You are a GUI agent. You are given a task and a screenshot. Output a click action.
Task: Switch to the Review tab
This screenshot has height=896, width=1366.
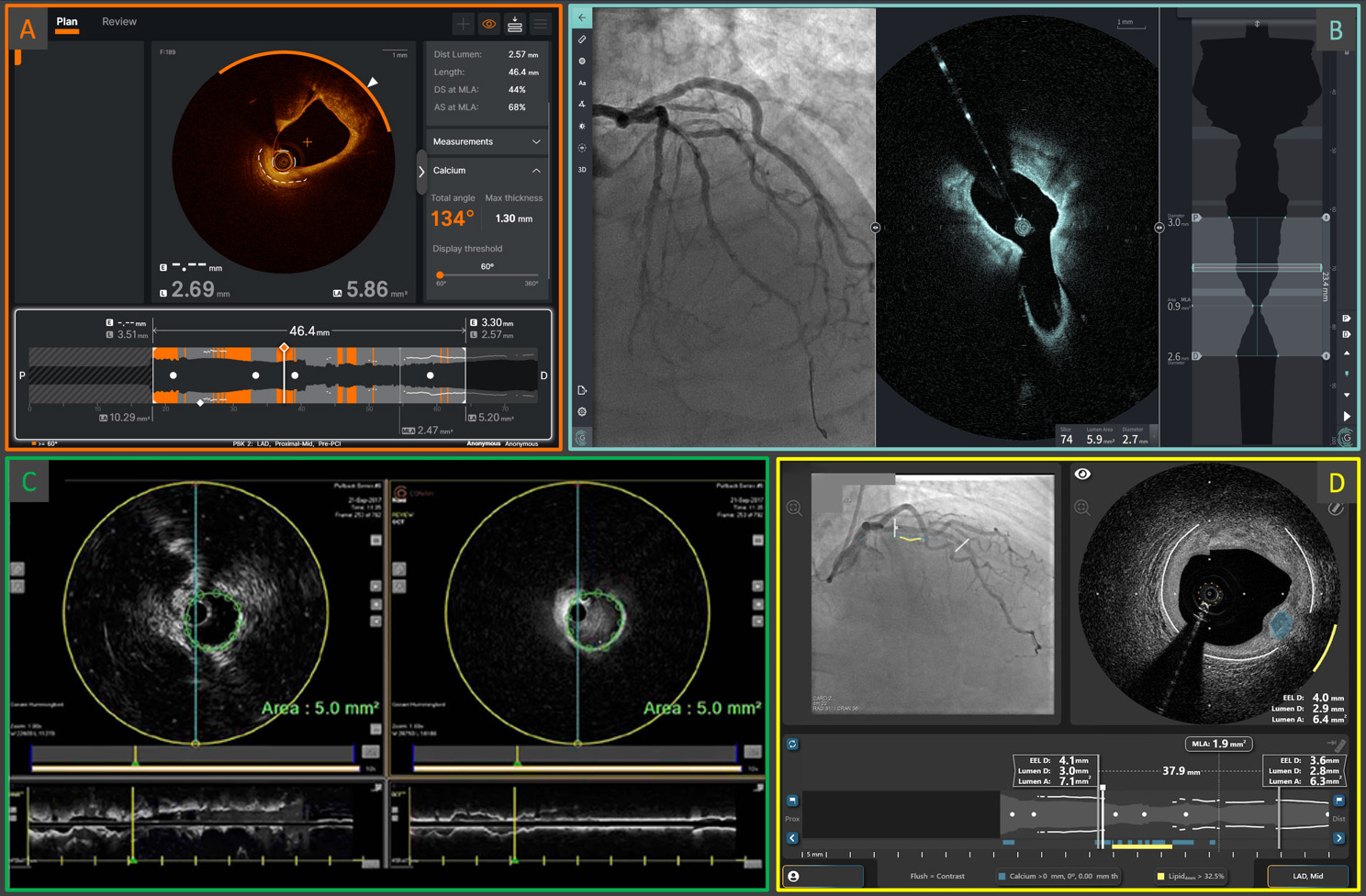(119, 22)
